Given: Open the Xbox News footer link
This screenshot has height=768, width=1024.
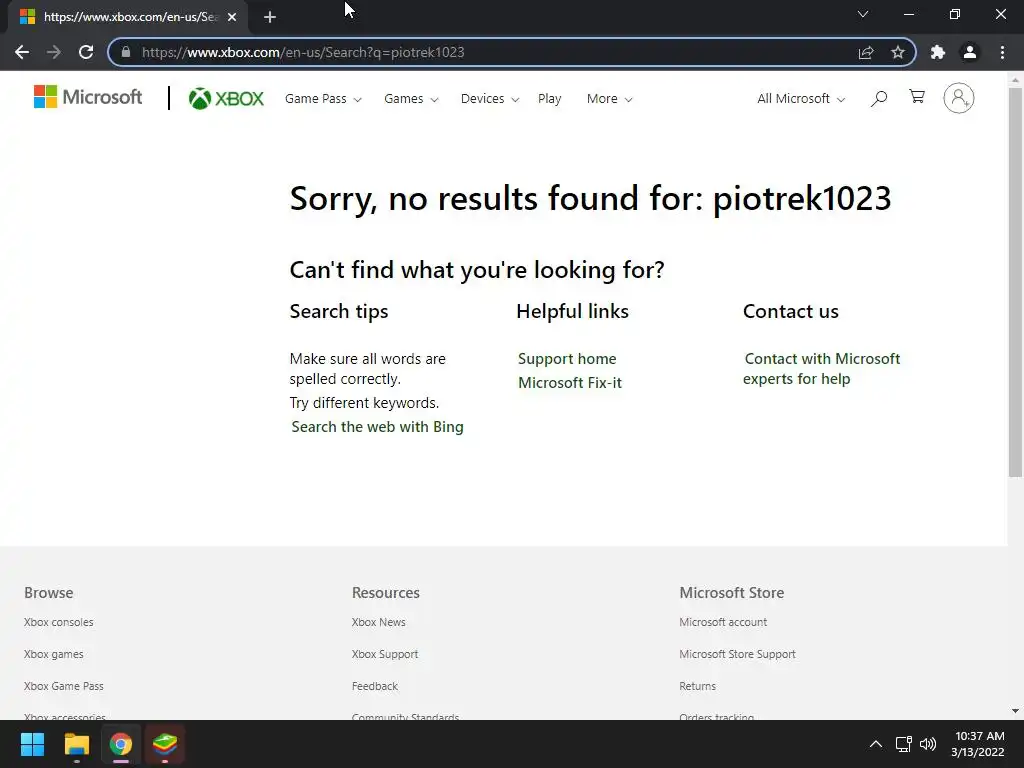Looking at the screenshot, I should pos(379,622).
